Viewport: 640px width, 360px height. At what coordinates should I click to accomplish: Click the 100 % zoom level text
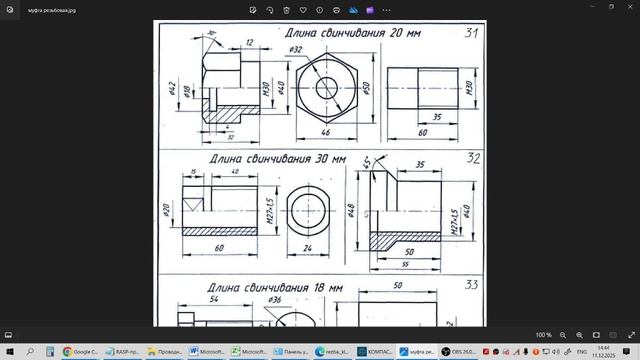pyautogui.click(x=543, y=335)
